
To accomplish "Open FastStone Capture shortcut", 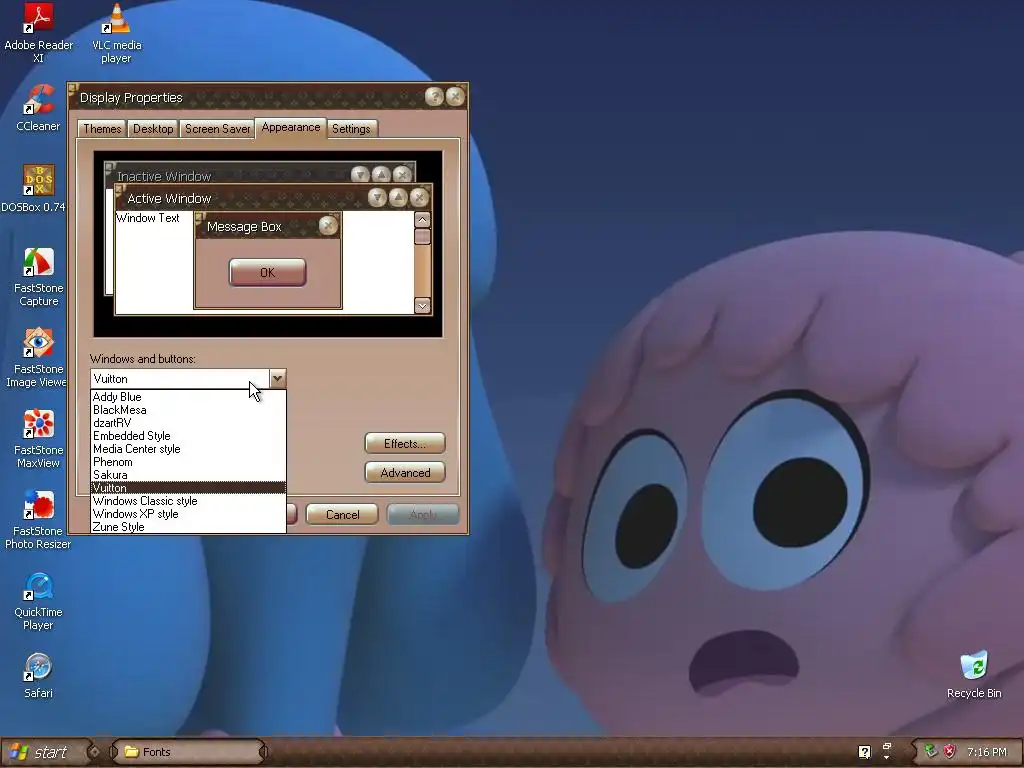I will tap(38, 277).
